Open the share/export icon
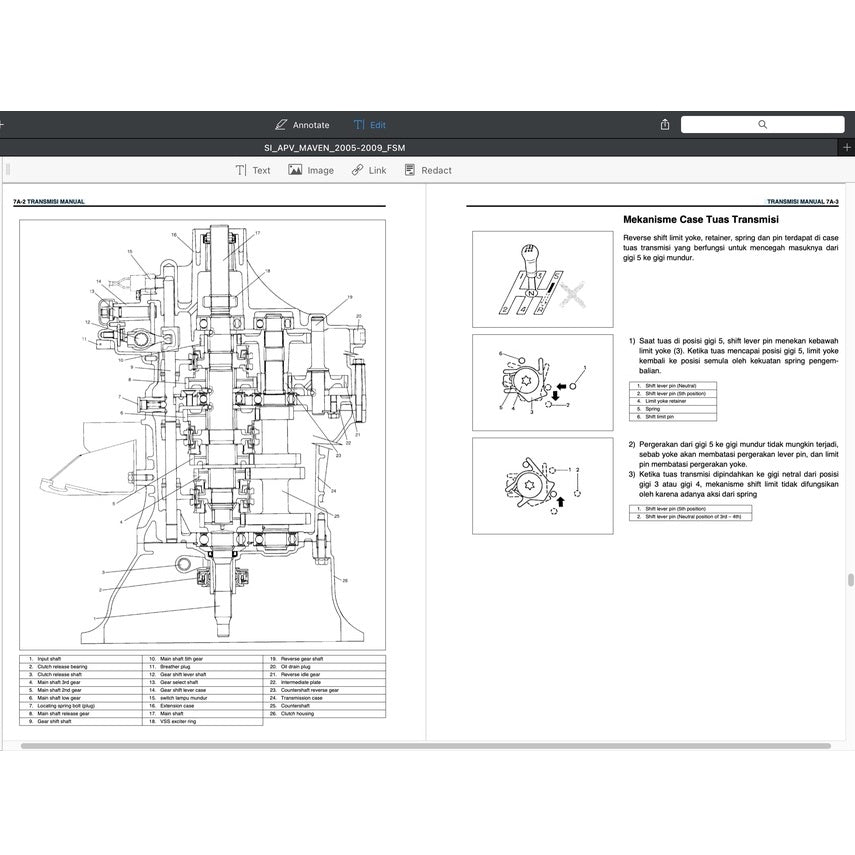Image resolution: width=855 pixels, height=855 pixels. point(664,124)
